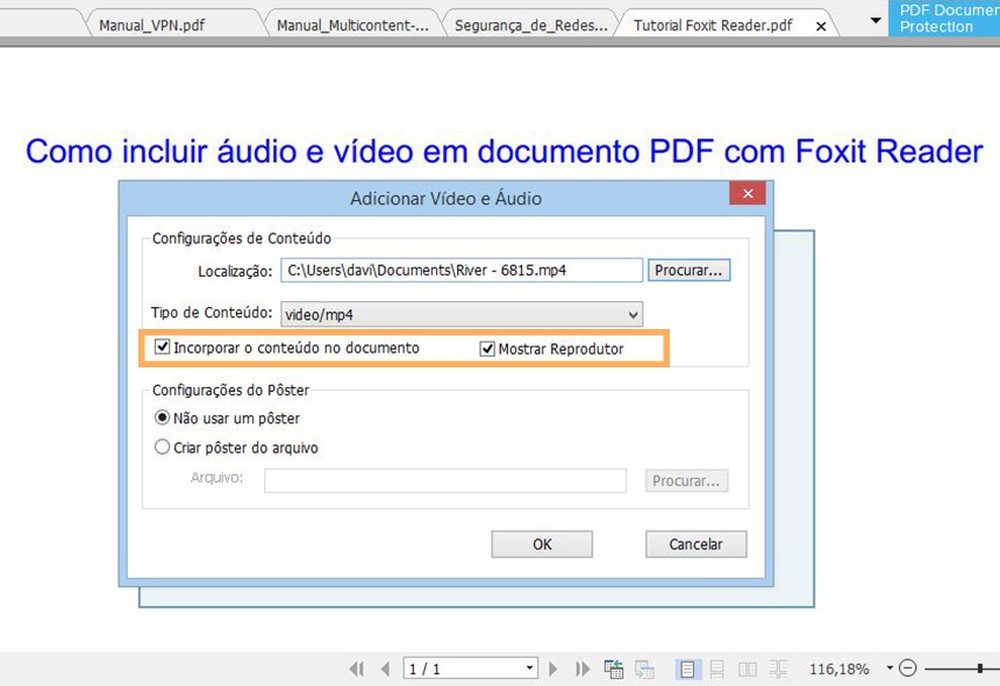Open the Segurança_de_Redes document tab

[x=530, y=24]
